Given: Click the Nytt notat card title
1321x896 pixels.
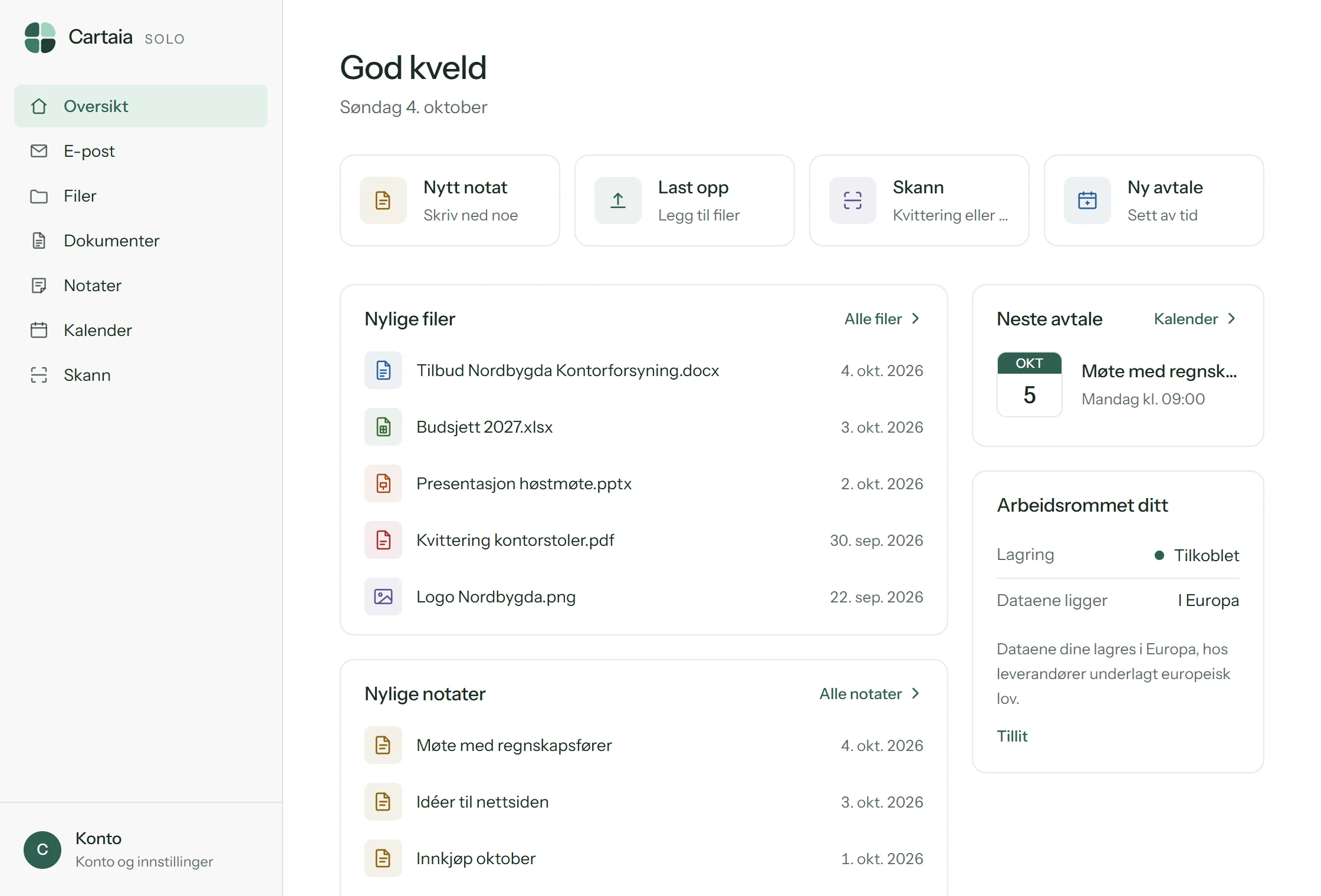Looking at the screenshot, I should pyautogui.click(x=465, y=187).
